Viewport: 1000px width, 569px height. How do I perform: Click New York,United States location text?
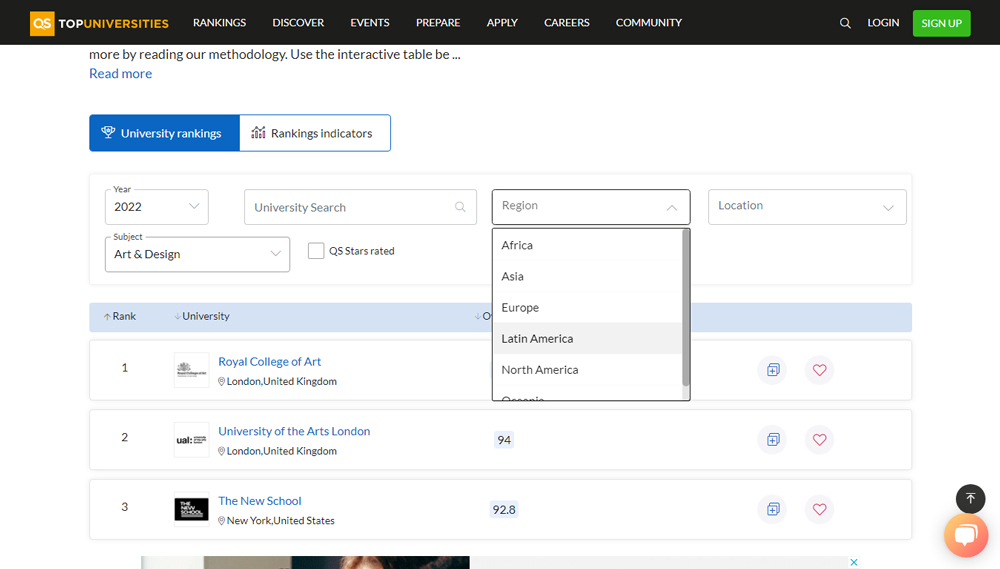tap(281, 521)
